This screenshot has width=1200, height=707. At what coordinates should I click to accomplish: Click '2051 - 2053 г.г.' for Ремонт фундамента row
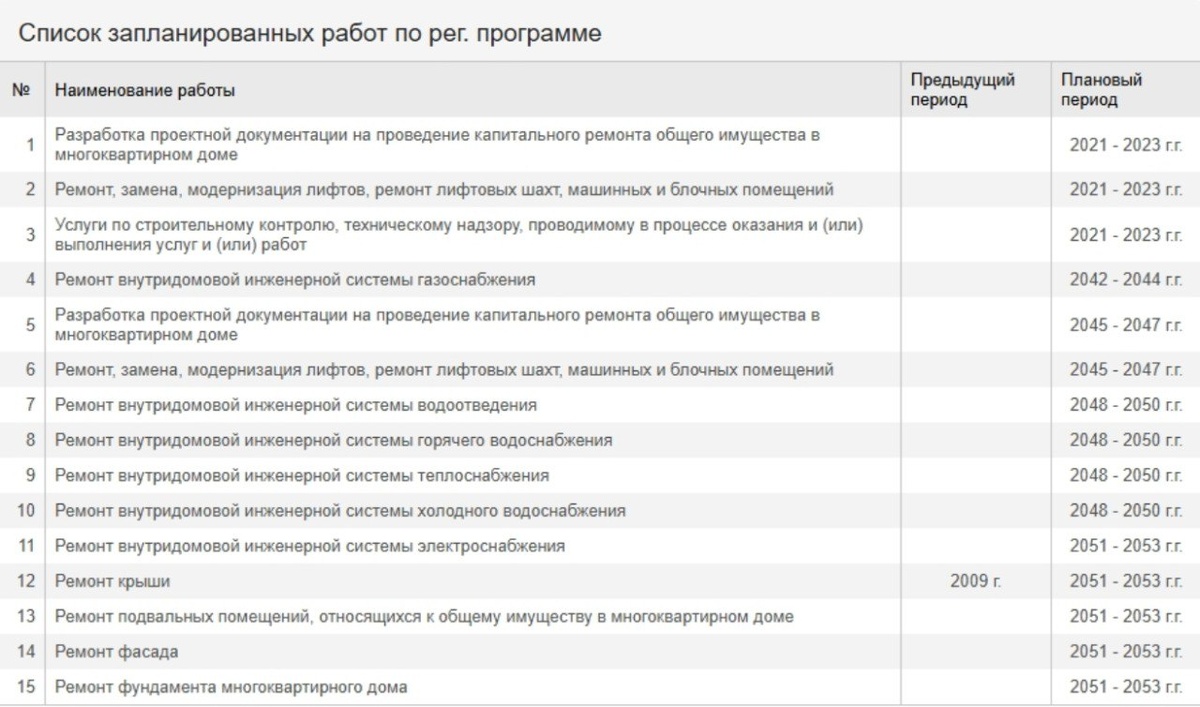(x=1126, y=687)
